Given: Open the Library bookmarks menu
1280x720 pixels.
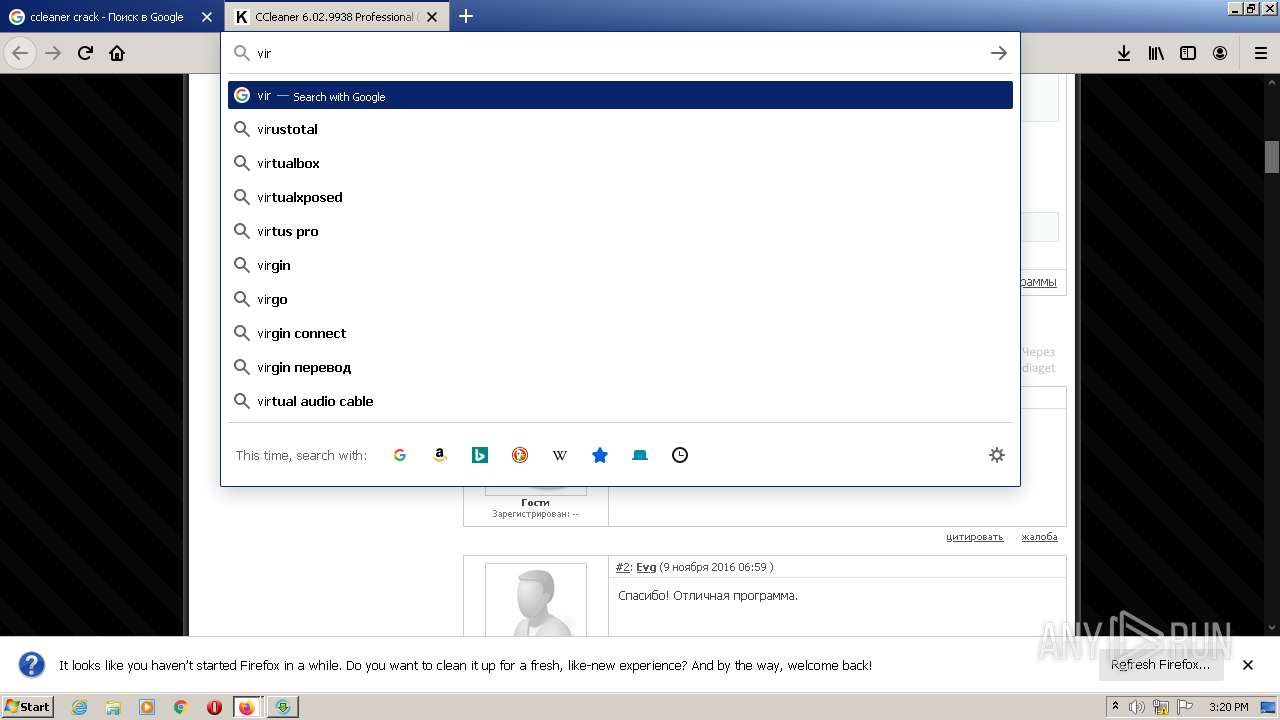Looking at the screenshot, I should [1156, 53].
